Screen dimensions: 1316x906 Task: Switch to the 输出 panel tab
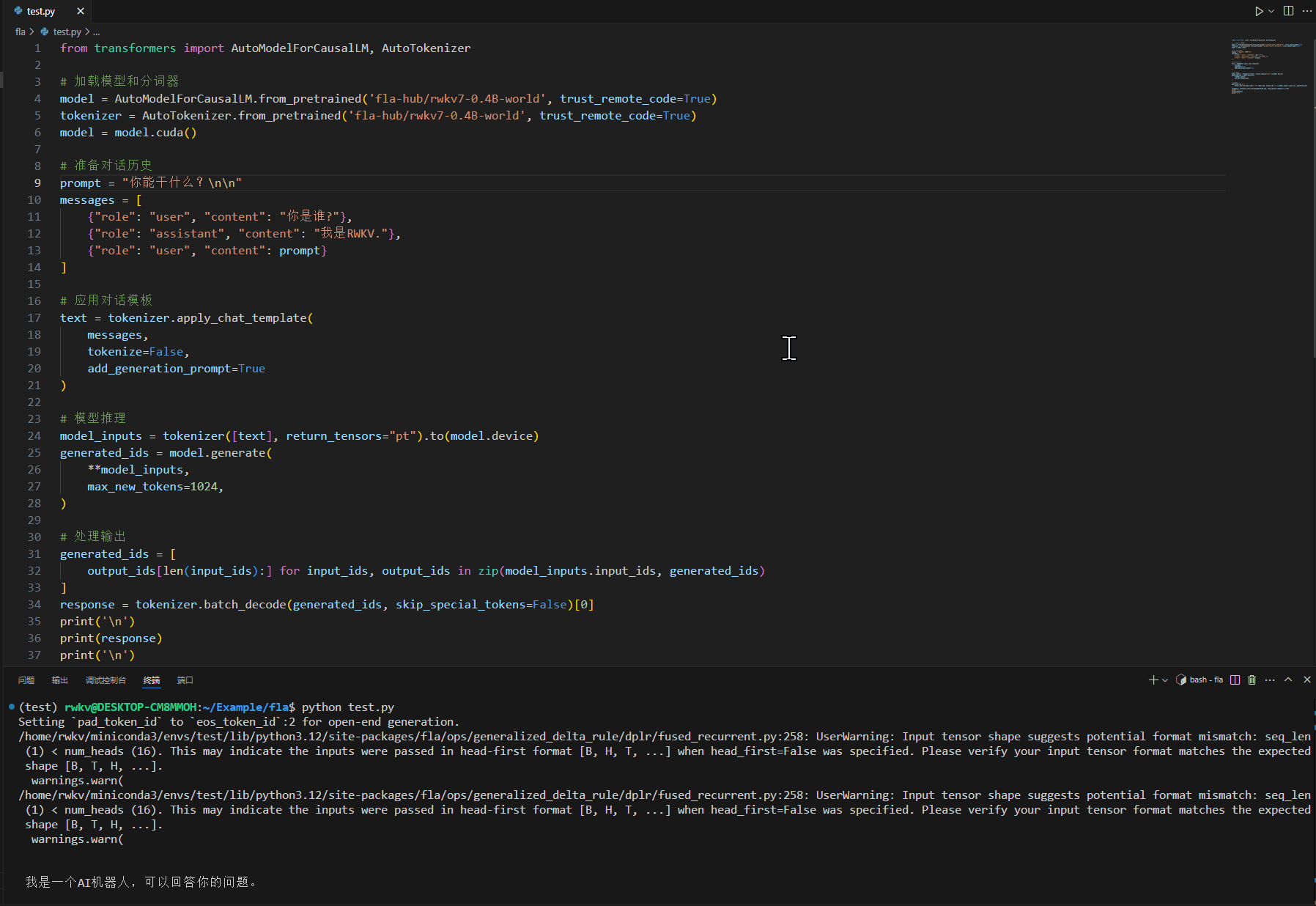point(60,680)
